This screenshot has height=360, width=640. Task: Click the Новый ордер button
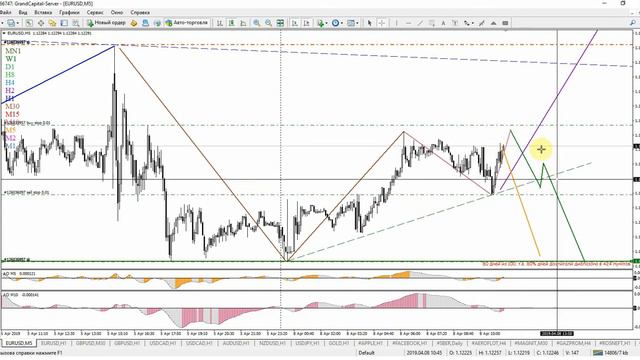(x=106, y=23)
